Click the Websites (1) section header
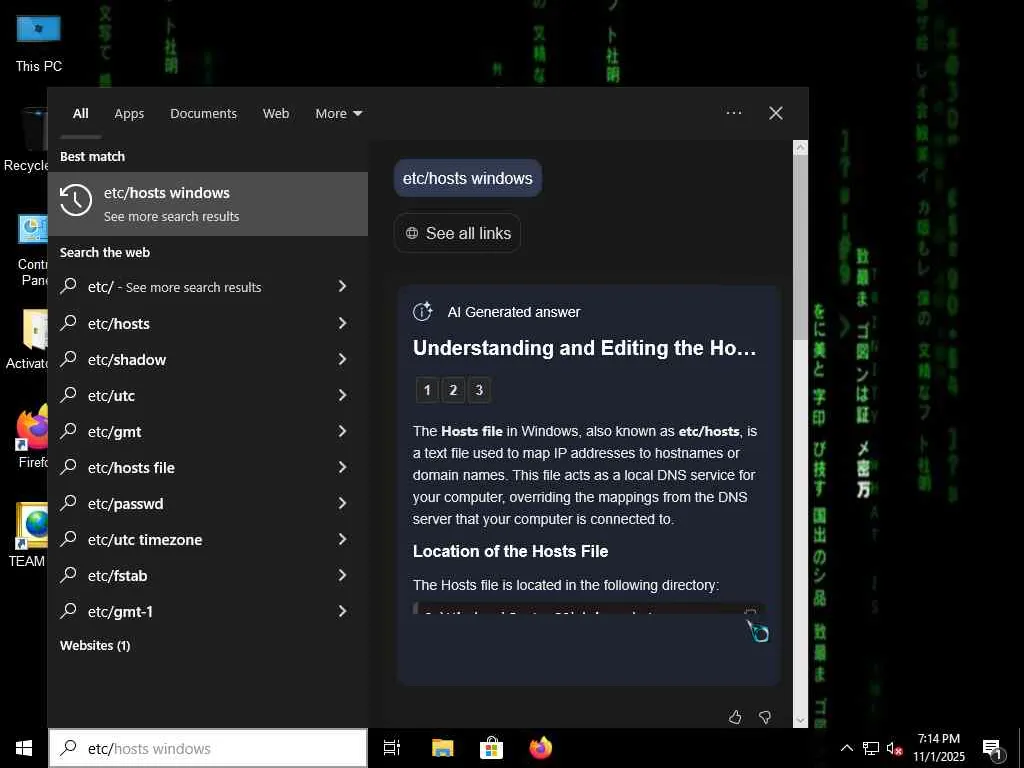 [x=95, y=645]
